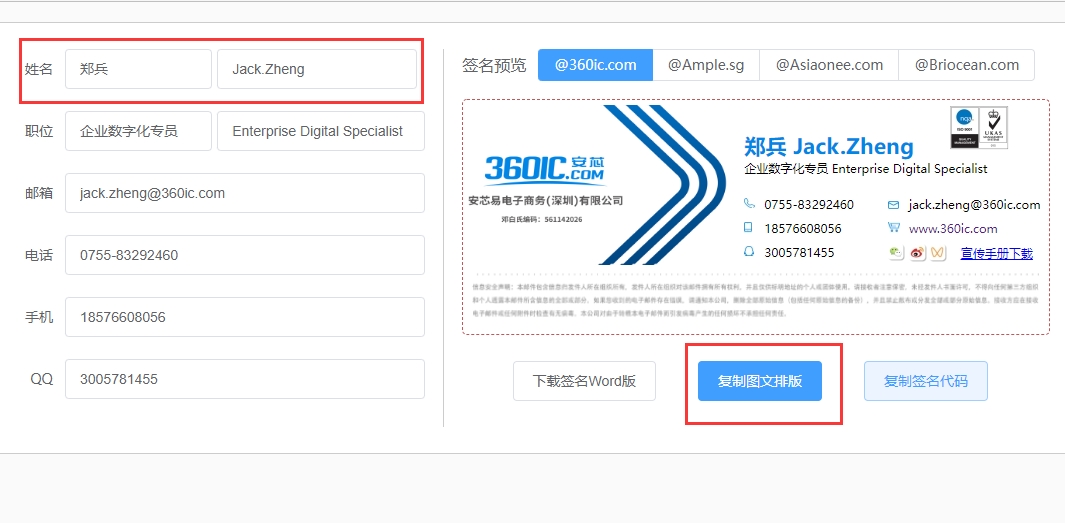Select the @Ample.sg signature tab
Screen dimensions: 1065x523
point(706,65)
